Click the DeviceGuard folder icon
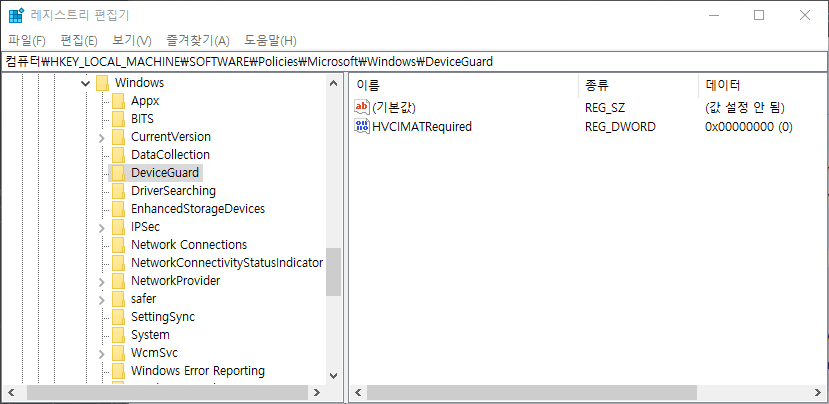829x404 pixels. coord(118,172)
